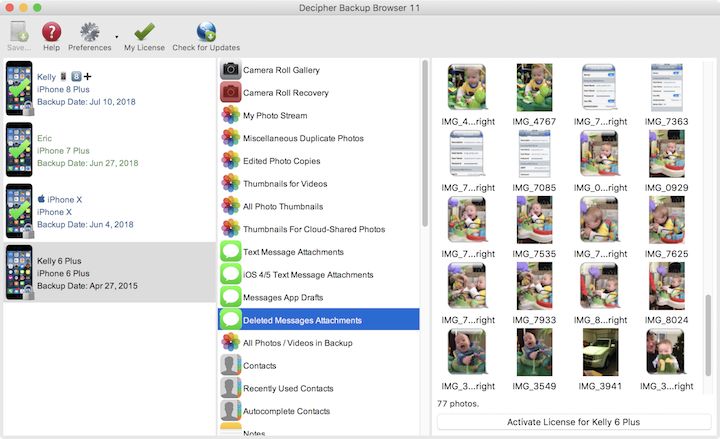The height and width of the screenshot is (439, 720).
Task: Click the My License checkmark icon
Action: [x=144, y=32]
